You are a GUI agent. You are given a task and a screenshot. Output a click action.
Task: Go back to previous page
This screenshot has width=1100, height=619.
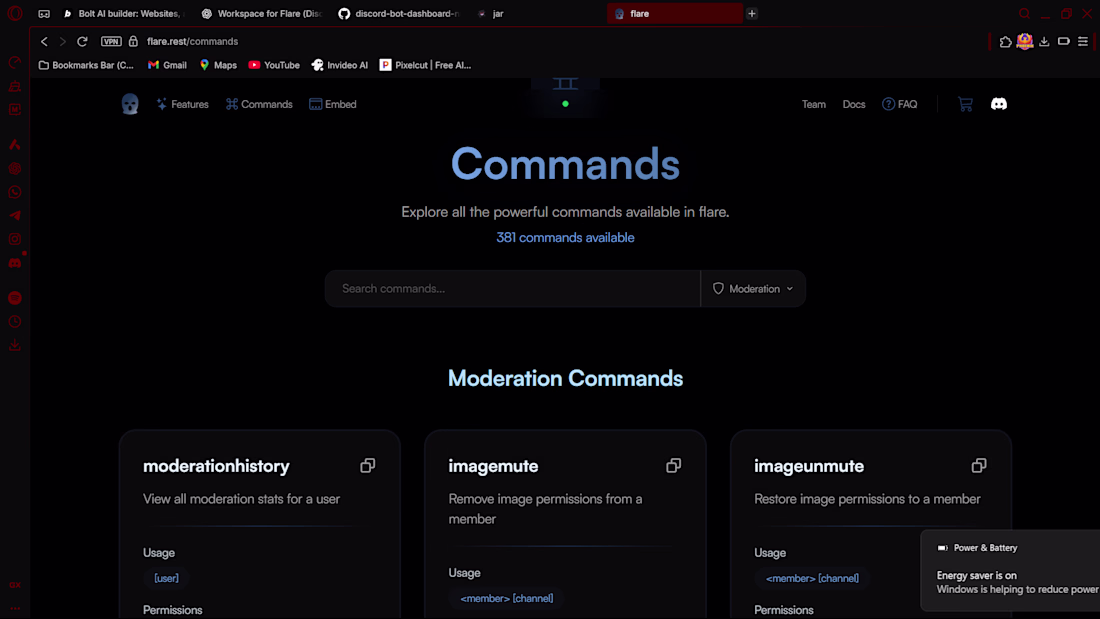[x=44, y=41]
